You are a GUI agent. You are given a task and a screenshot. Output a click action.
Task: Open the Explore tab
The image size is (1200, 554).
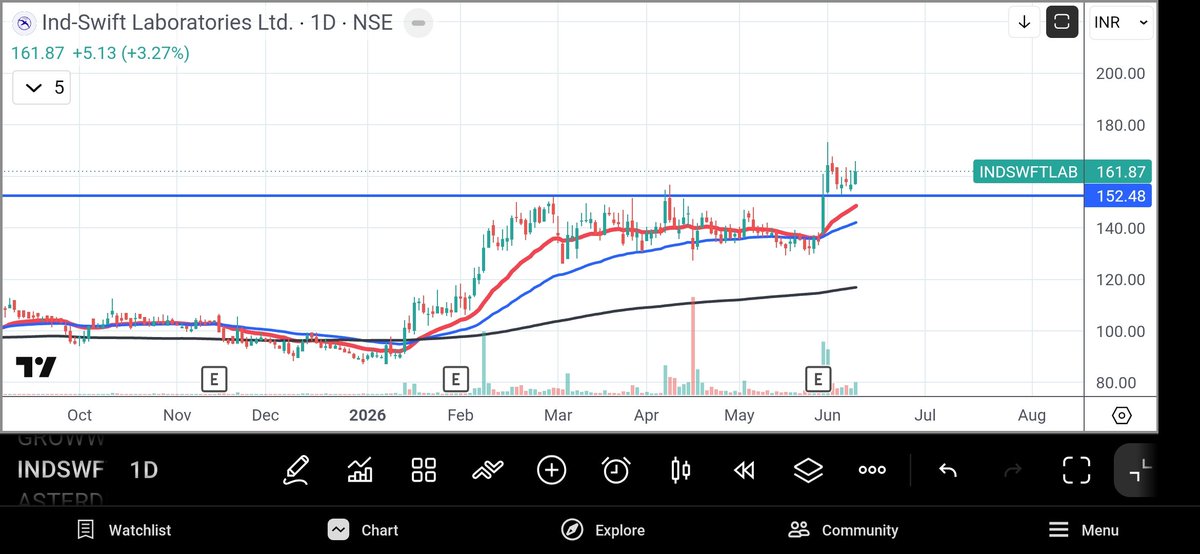click(602, 530)
